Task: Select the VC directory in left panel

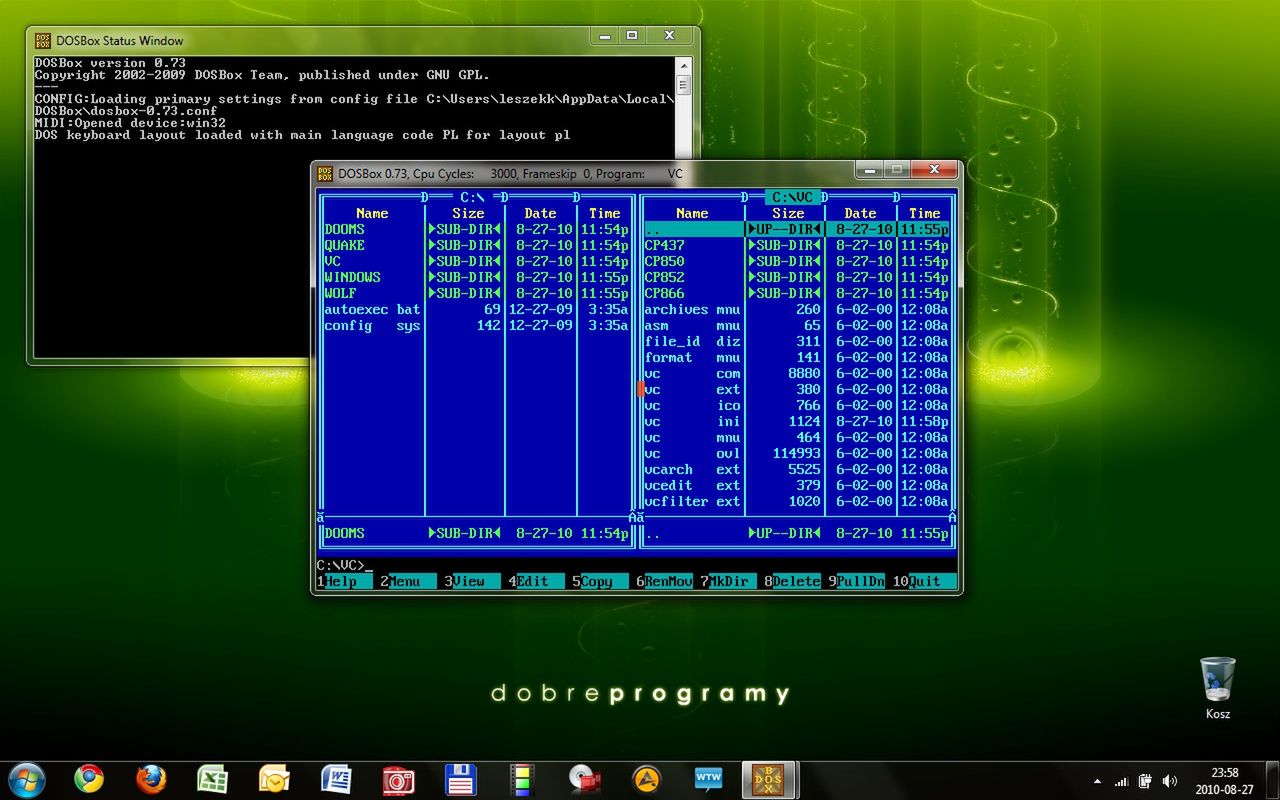Action: [x=476, y=261]
